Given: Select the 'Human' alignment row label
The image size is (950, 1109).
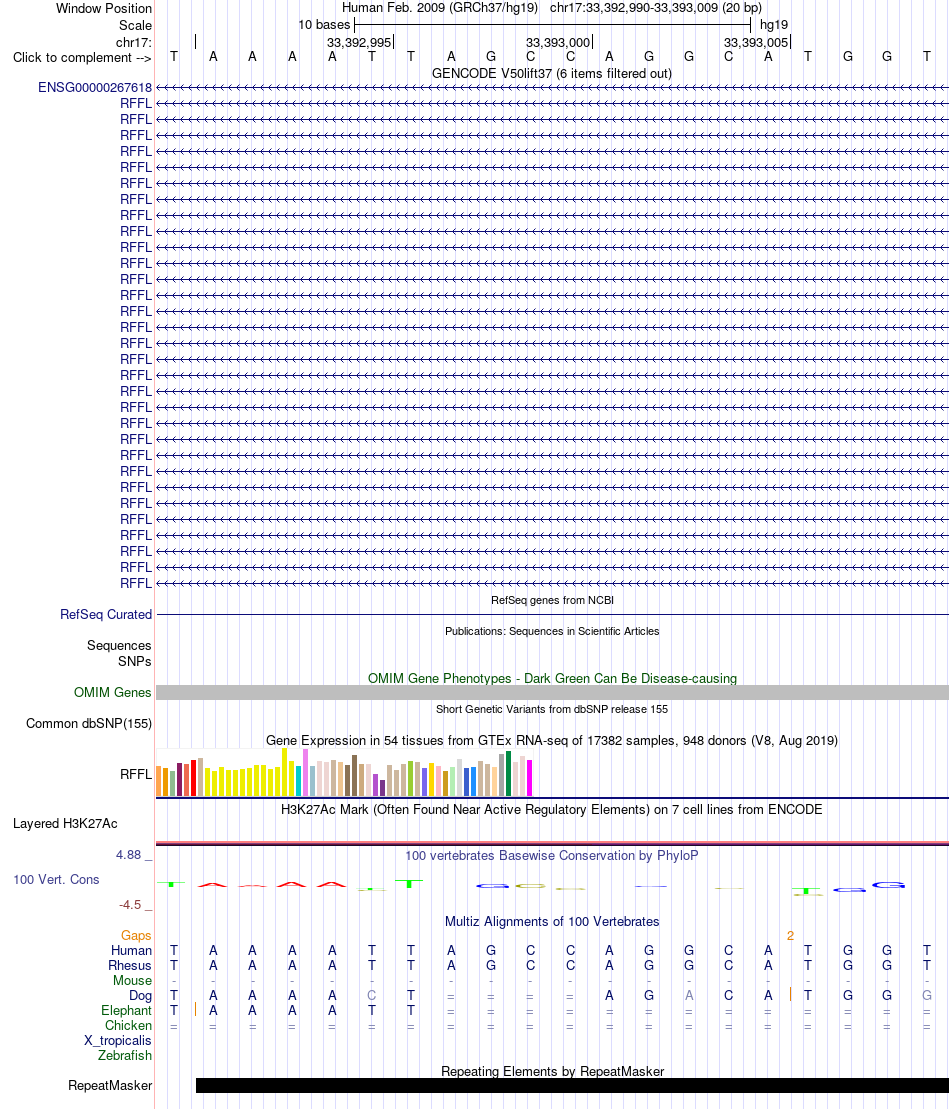Looking at the screenshot, I should 131,951.
